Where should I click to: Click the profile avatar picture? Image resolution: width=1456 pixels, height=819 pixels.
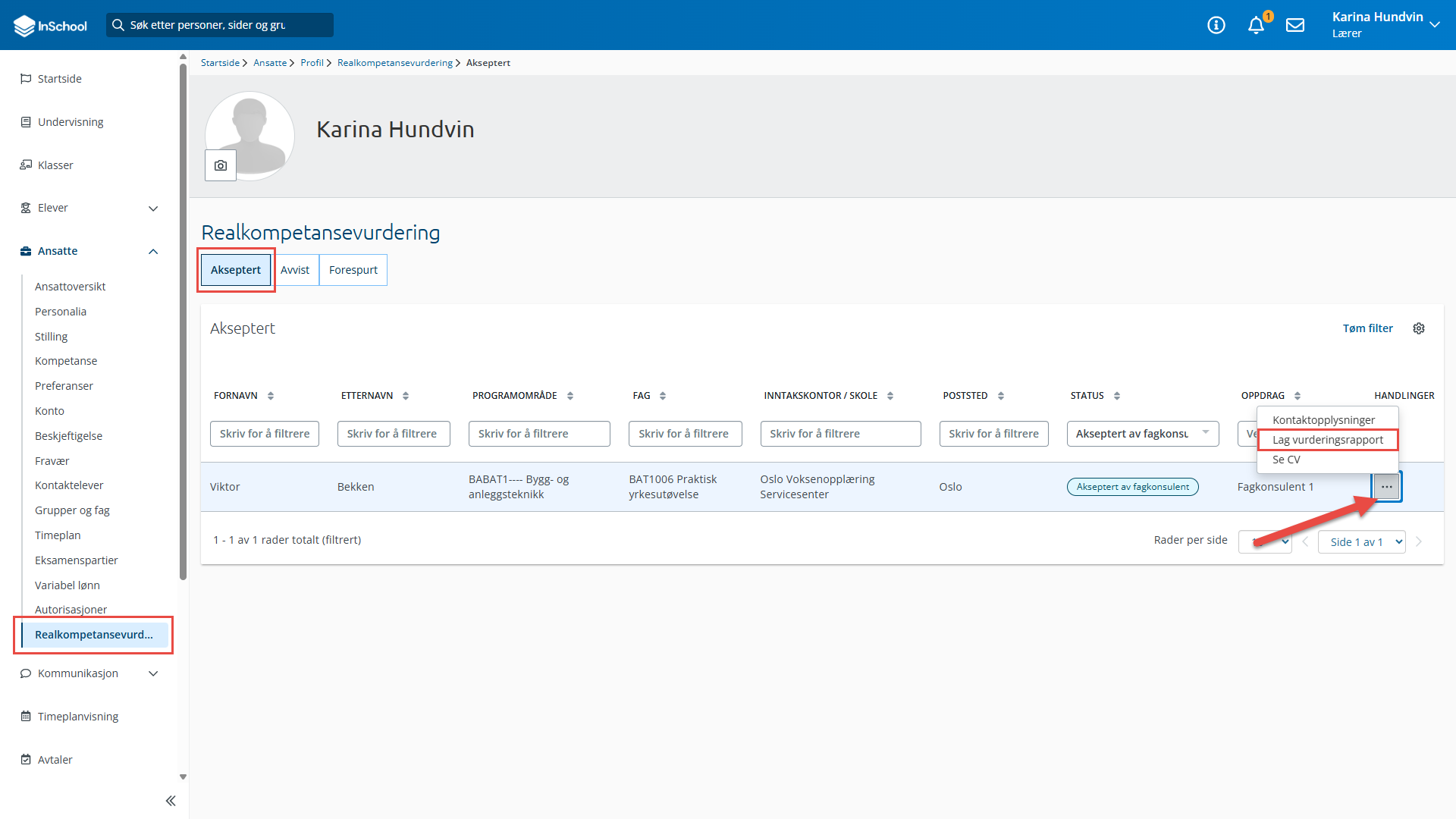click(x=249, y=136)
